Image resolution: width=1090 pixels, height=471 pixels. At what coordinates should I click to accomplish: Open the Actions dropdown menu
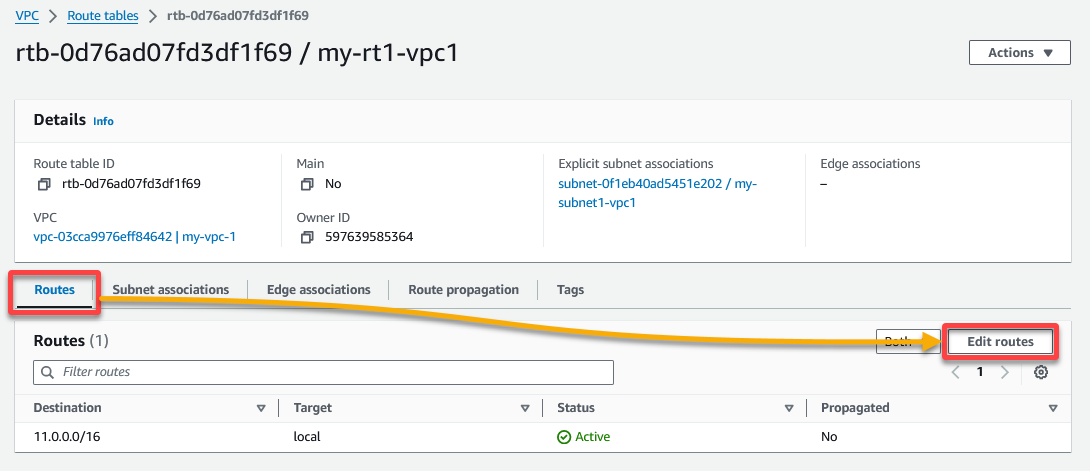[1020, 53]
